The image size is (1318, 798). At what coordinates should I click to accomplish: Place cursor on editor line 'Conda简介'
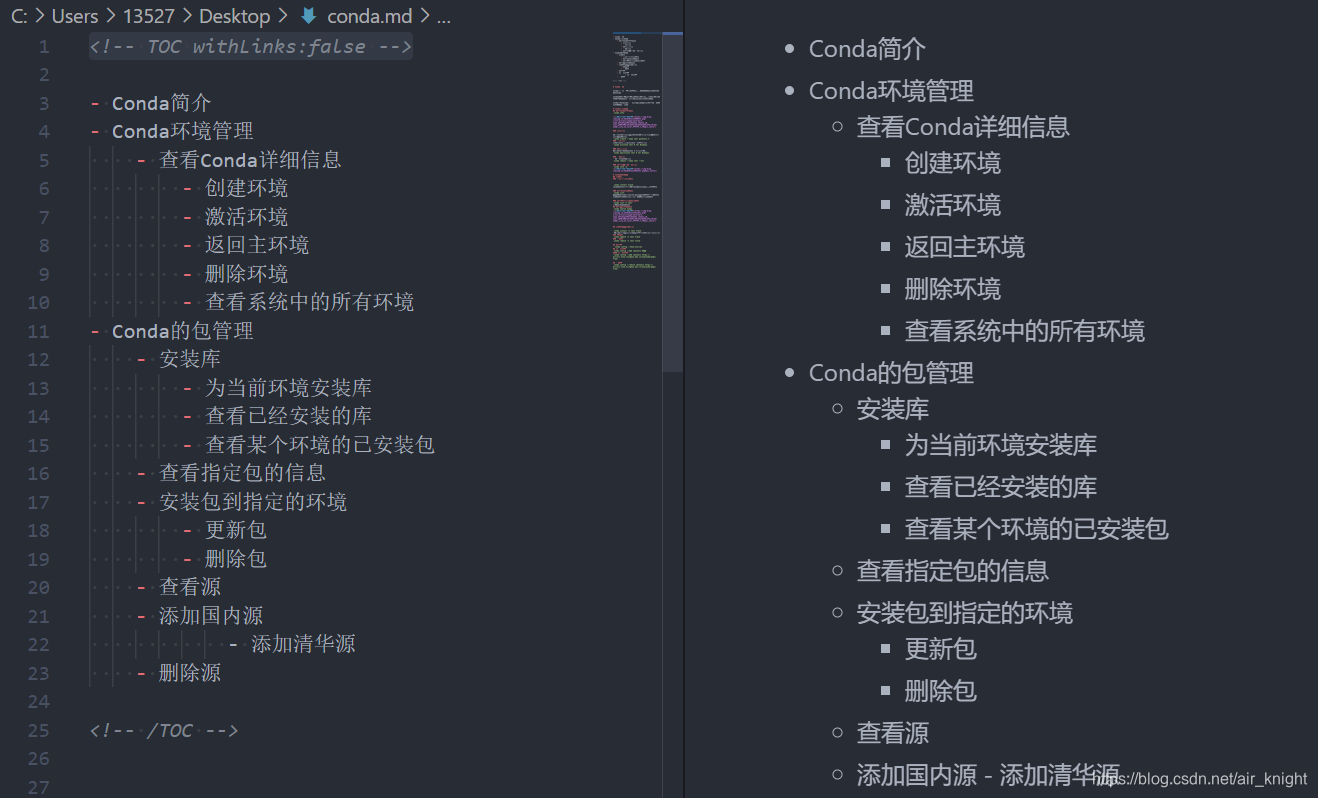tap(161, 103)
